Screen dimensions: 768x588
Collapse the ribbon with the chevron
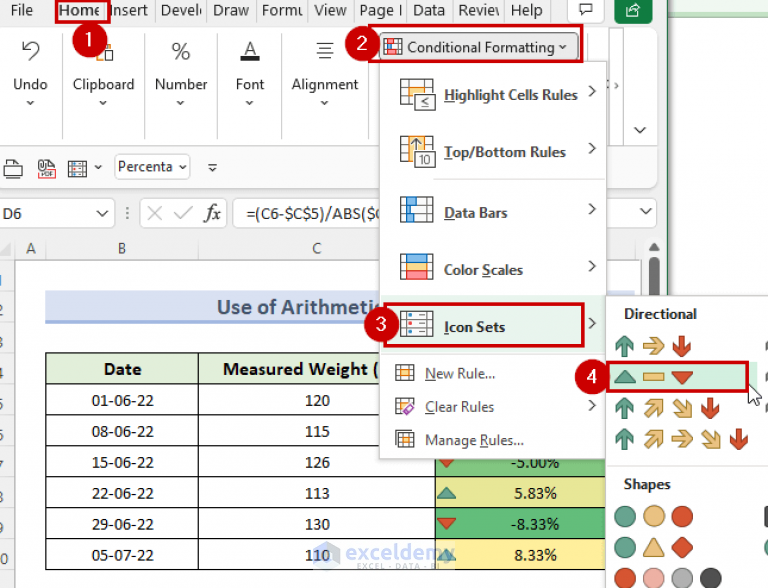pyautogui.click(x=640, y=130)
